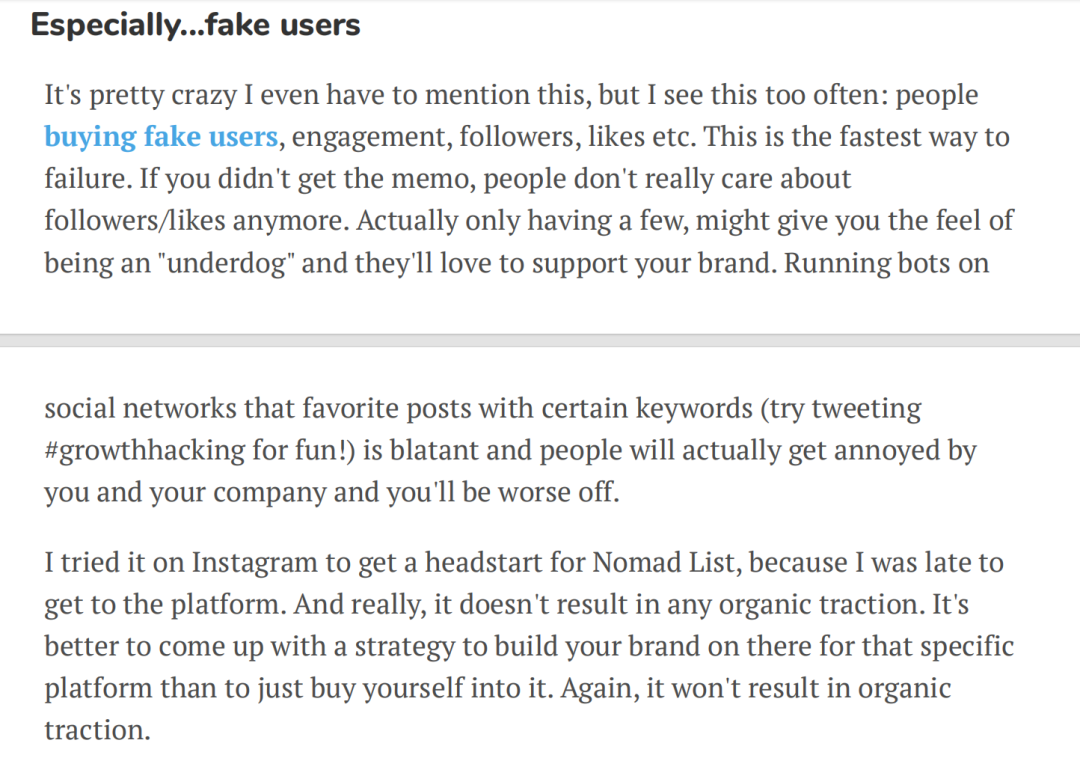Screen dimensions: 1080x761
Task: Open the "buying fake users" link
Action: pyautogui.click(x=161, y=136)
